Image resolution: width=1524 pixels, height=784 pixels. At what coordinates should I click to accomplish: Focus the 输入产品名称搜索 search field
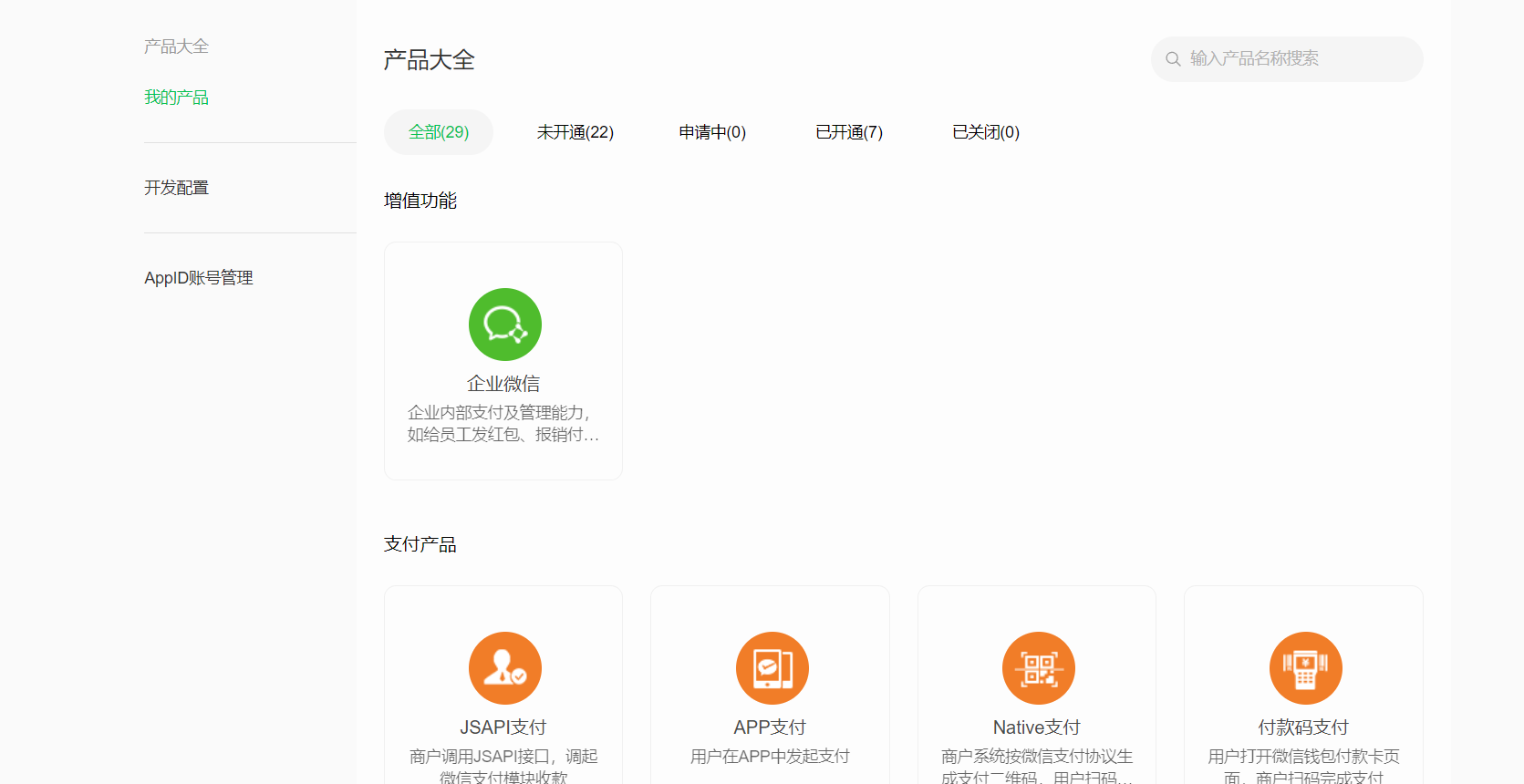pos(1287,59)
